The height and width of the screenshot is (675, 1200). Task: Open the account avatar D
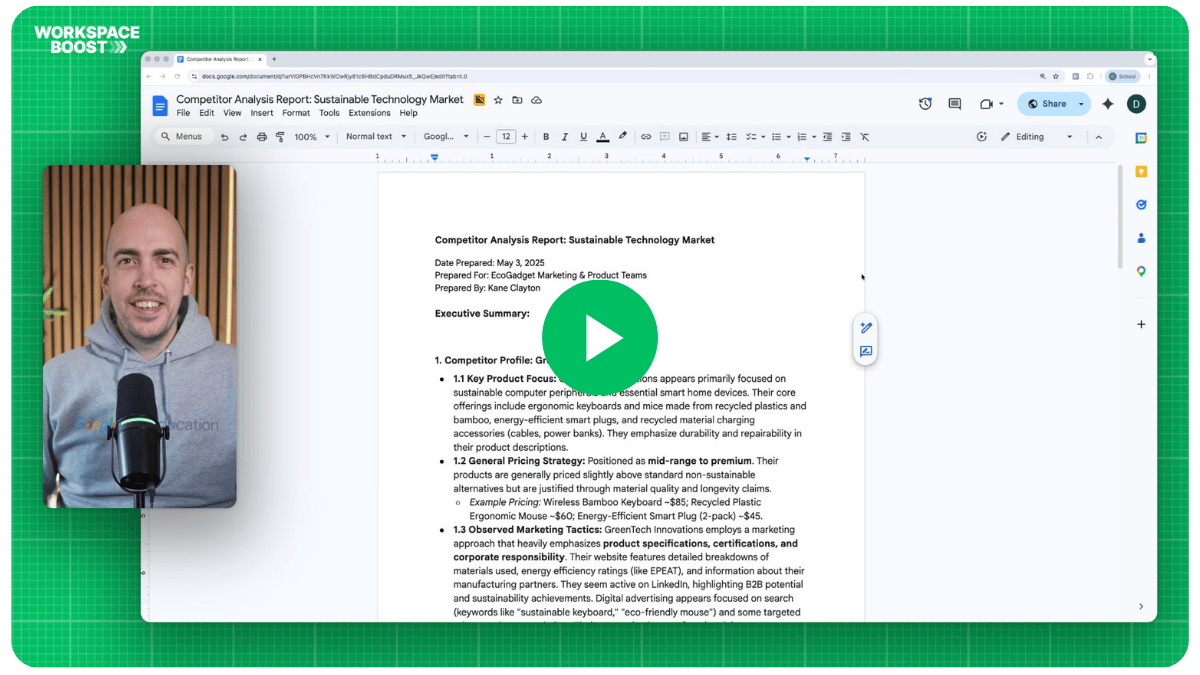(1136, 104)
